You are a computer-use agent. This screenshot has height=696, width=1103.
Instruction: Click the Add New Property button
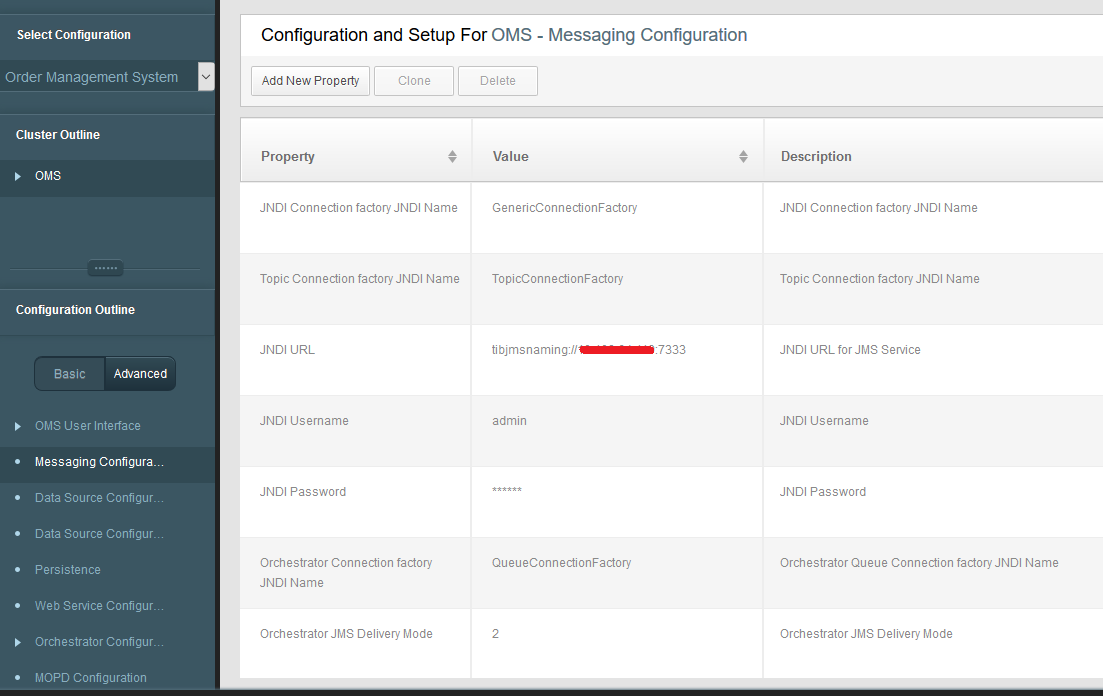tap(310, 81)
